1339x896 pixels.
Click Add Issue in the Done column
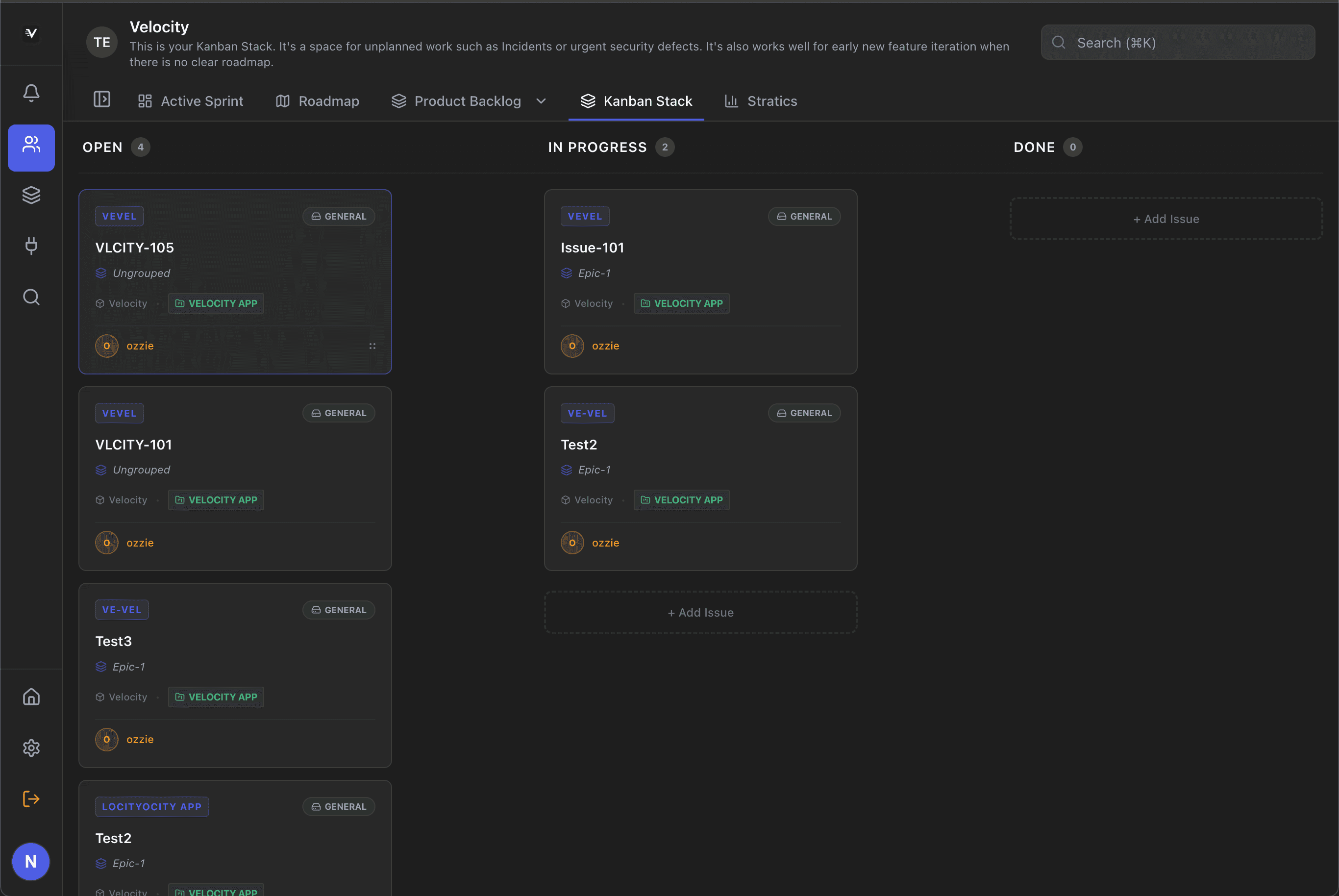(x=1165, y=218)
